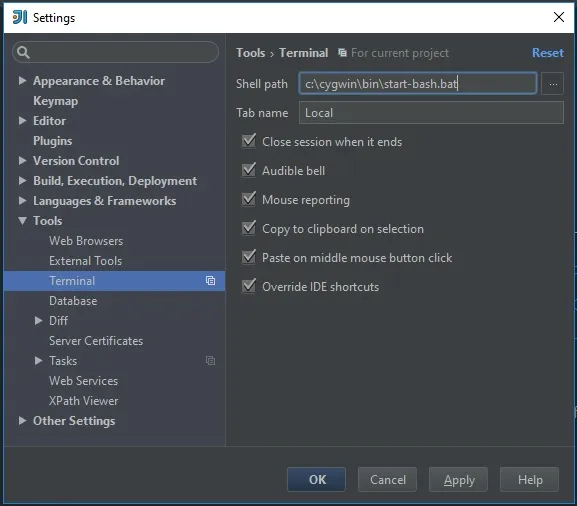Click the Reset link
This screenshot has width=577, height=506.
[x=548, y=53]
